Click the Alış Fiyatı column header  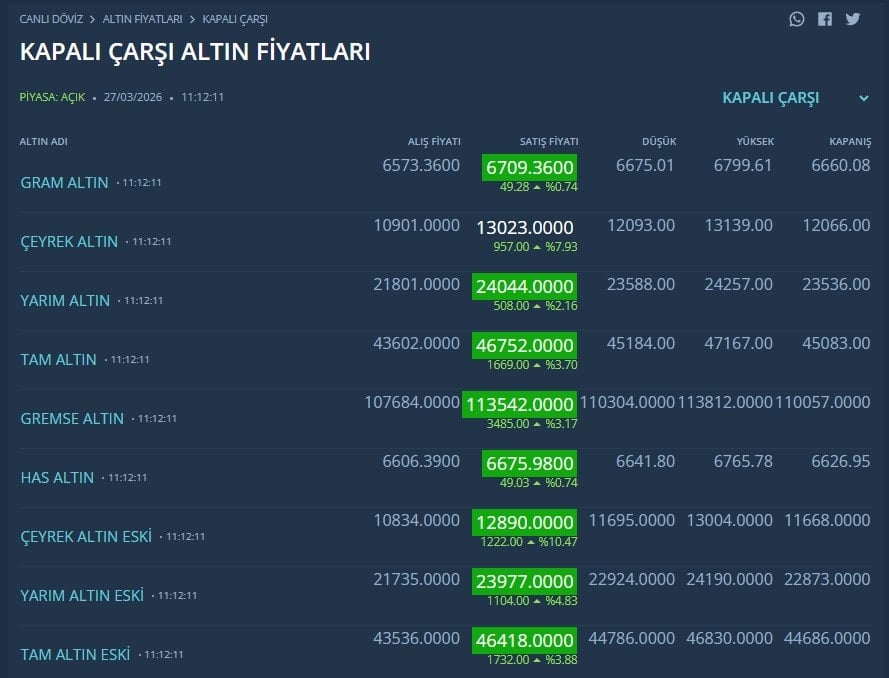pos(434,142)
